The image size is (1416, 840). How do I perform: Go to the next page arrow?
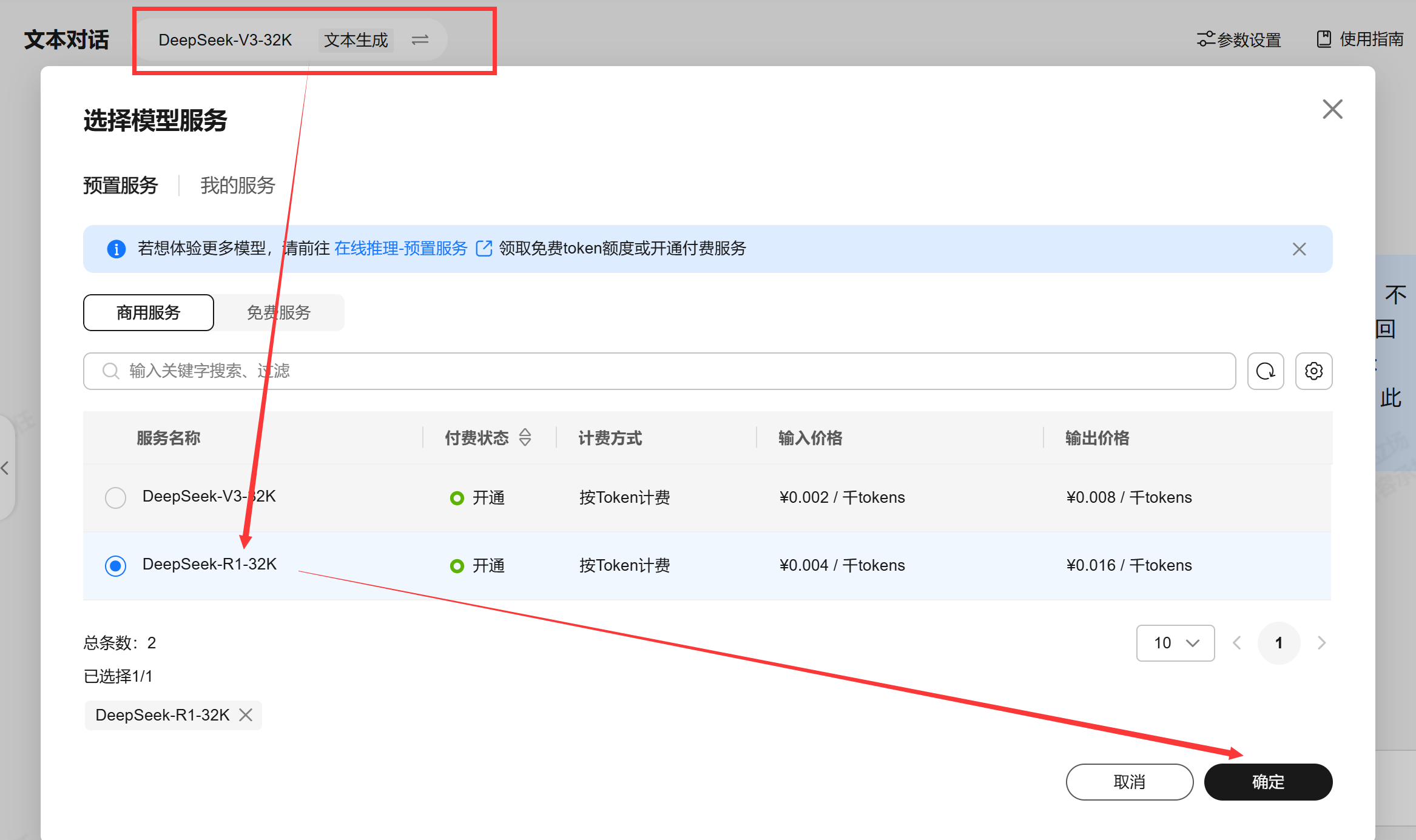[1321, 643]
